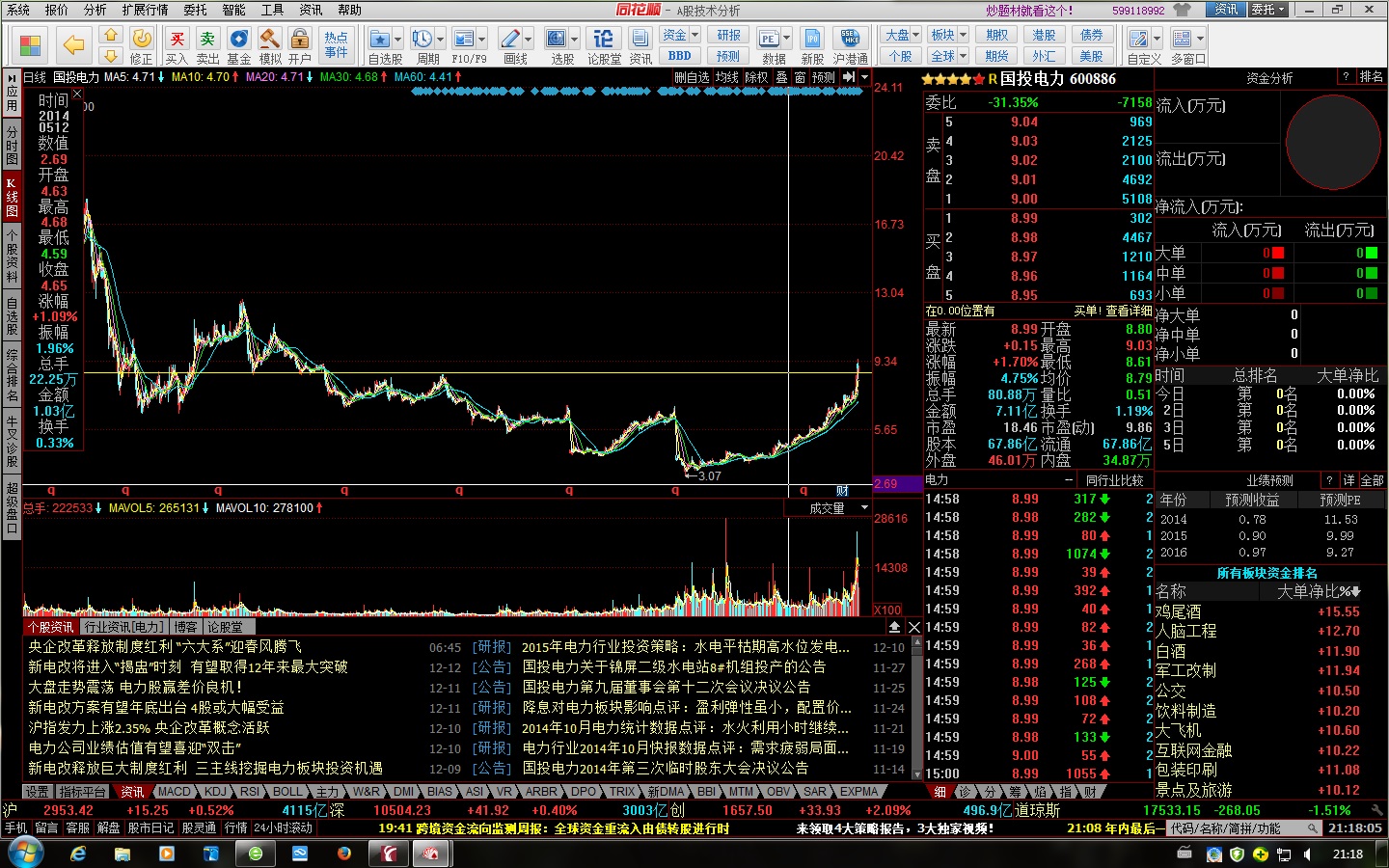
Task: Click the 多窗口 multi-window icon
Action: point(1182,39)
